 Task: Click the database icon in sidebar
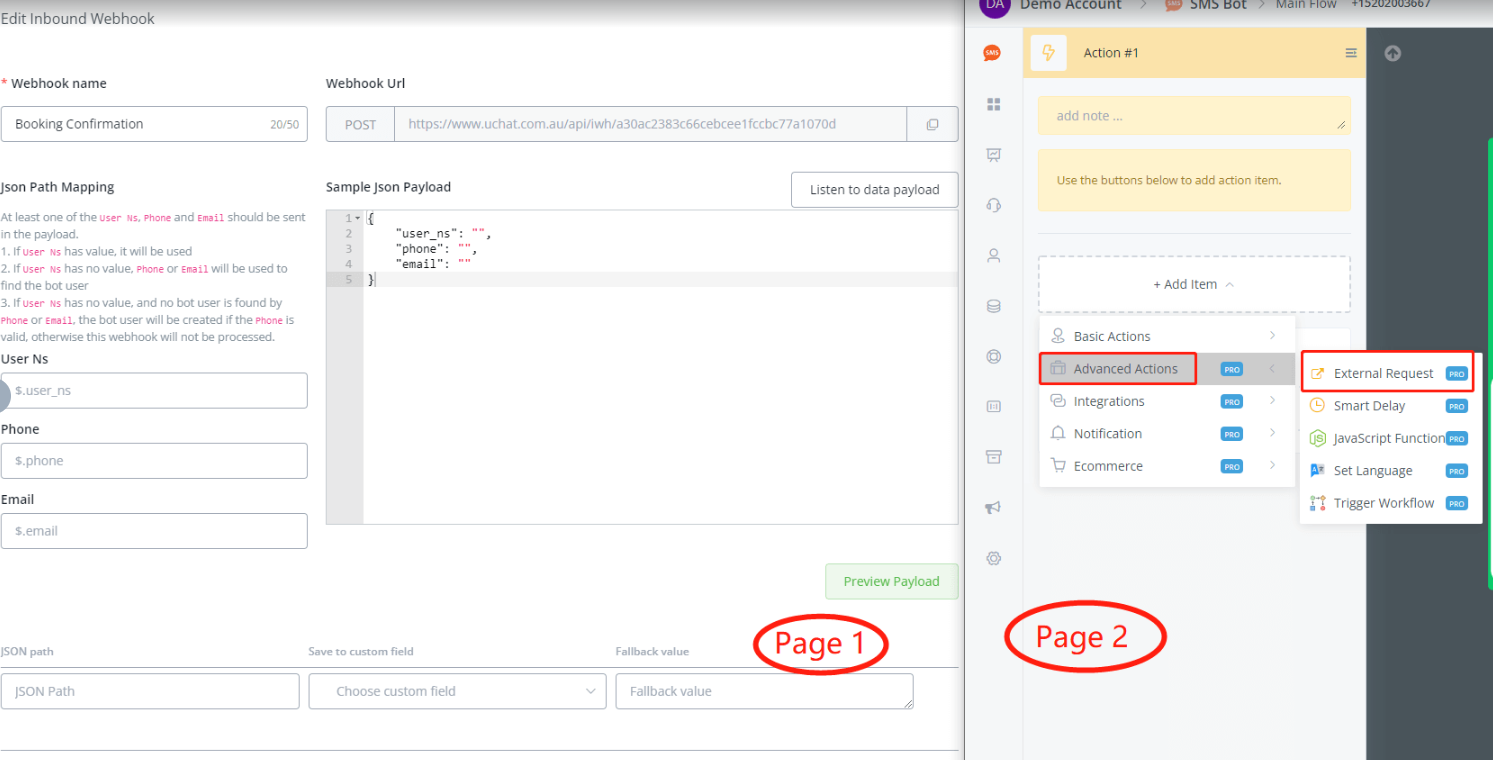point(993,306)
